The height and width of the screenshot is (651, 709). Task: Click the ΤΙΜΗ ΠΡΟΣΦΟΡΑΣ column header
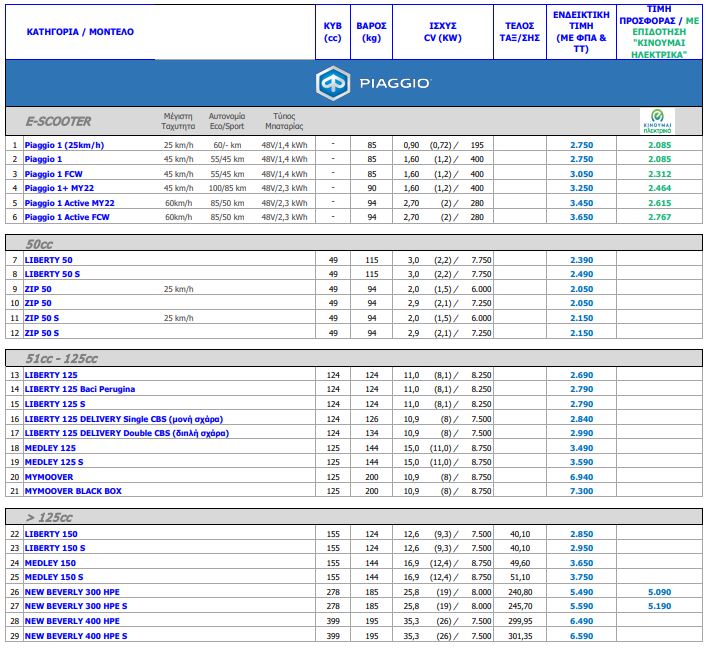pyautogui.click(x=659, y=32)
